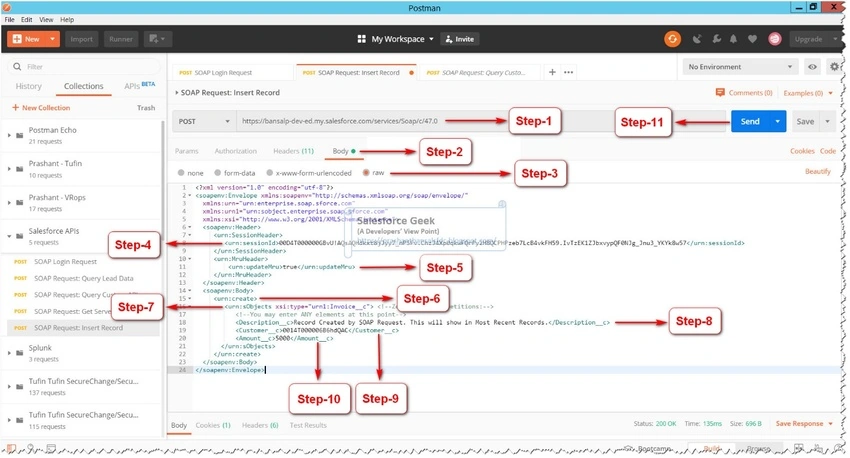Open response Headers (6) tab
850x458 pixels.
(x=260, y=425)
